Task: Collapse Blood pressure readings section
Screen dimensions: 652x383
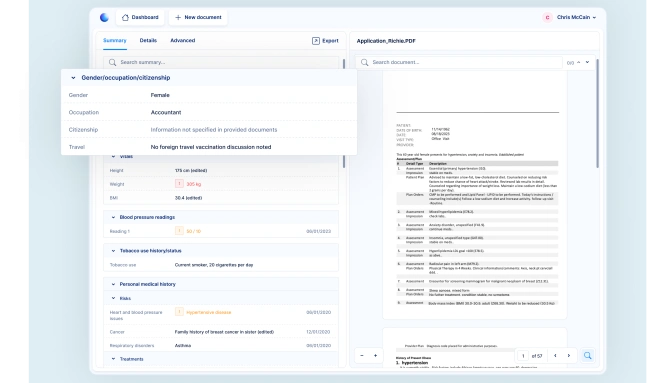Action: coord(113,217)
